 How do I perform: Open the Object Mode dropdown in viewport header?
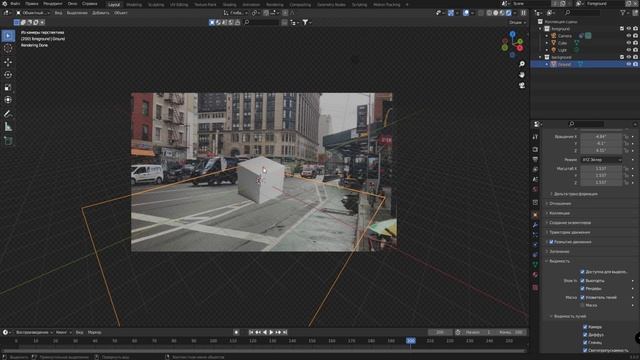pos(32,13)
